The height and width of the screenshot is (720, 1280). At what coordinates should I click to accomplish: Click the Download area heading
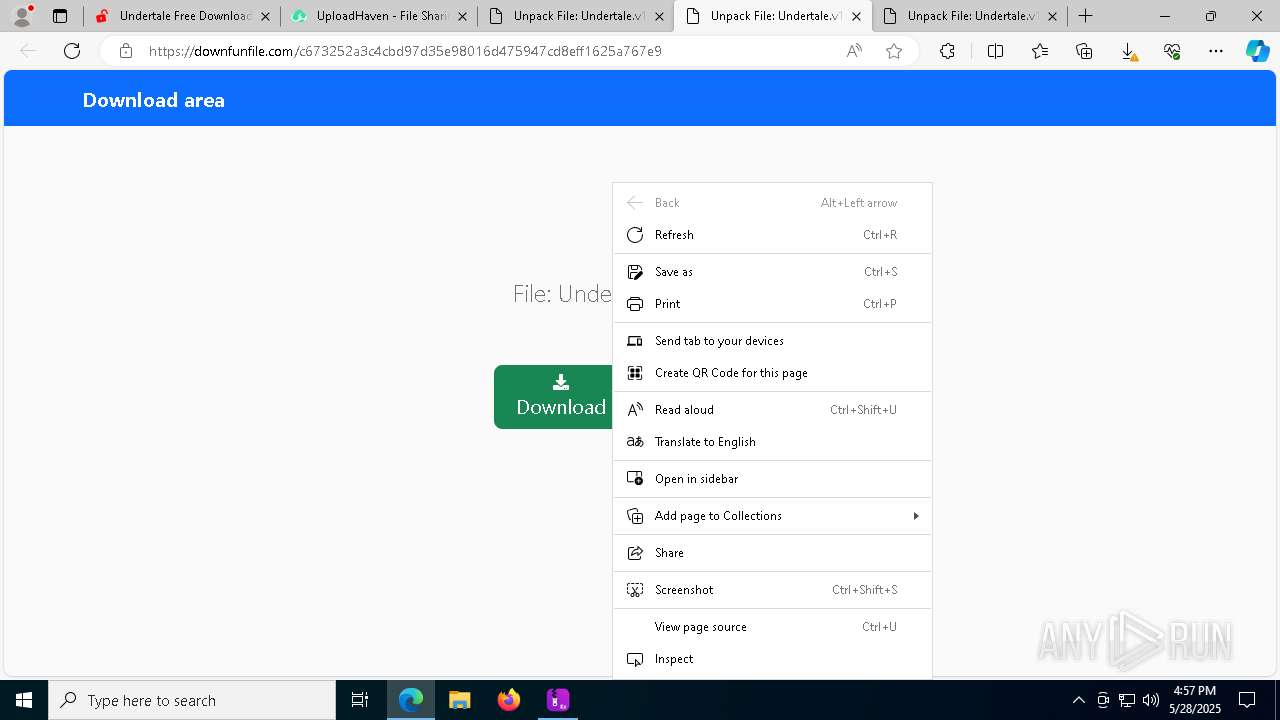point(154,100)
